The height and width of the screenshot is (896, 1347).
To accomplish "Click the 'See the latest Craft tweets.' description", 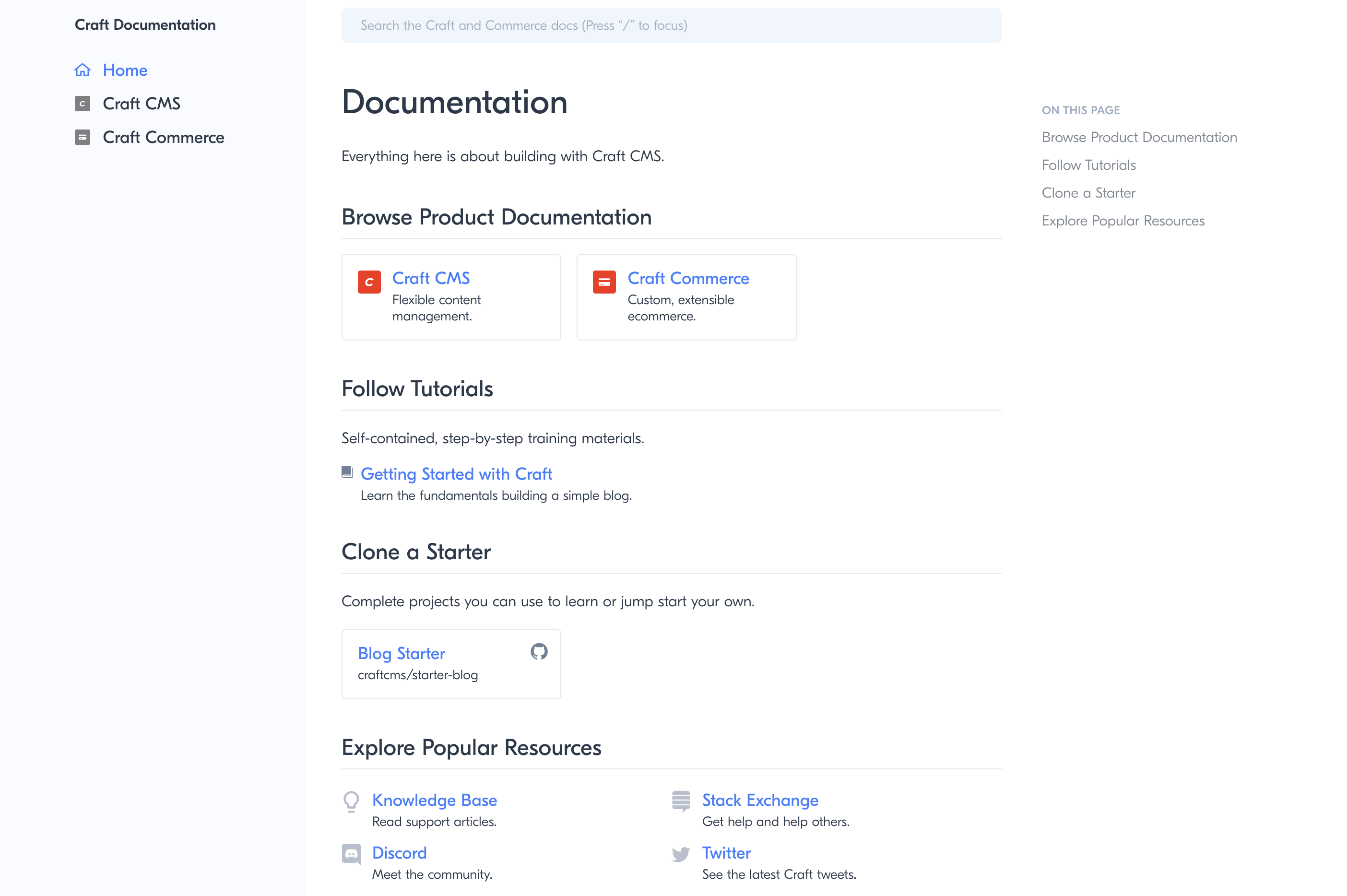I will pyautogui.click(x=779, y=874).
